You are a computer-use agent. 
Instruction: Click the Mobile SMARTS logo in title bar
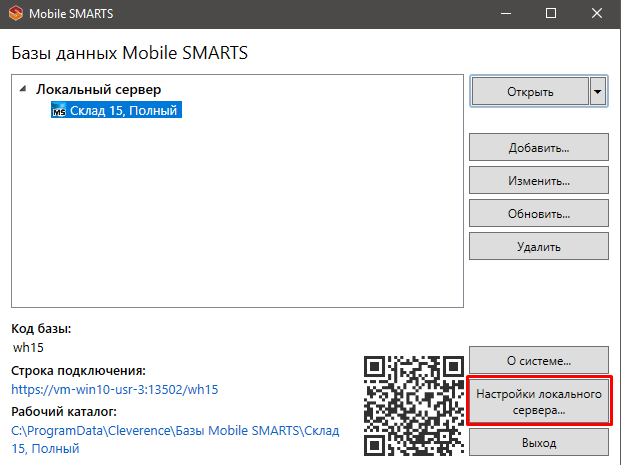click(x=16, y=13)
